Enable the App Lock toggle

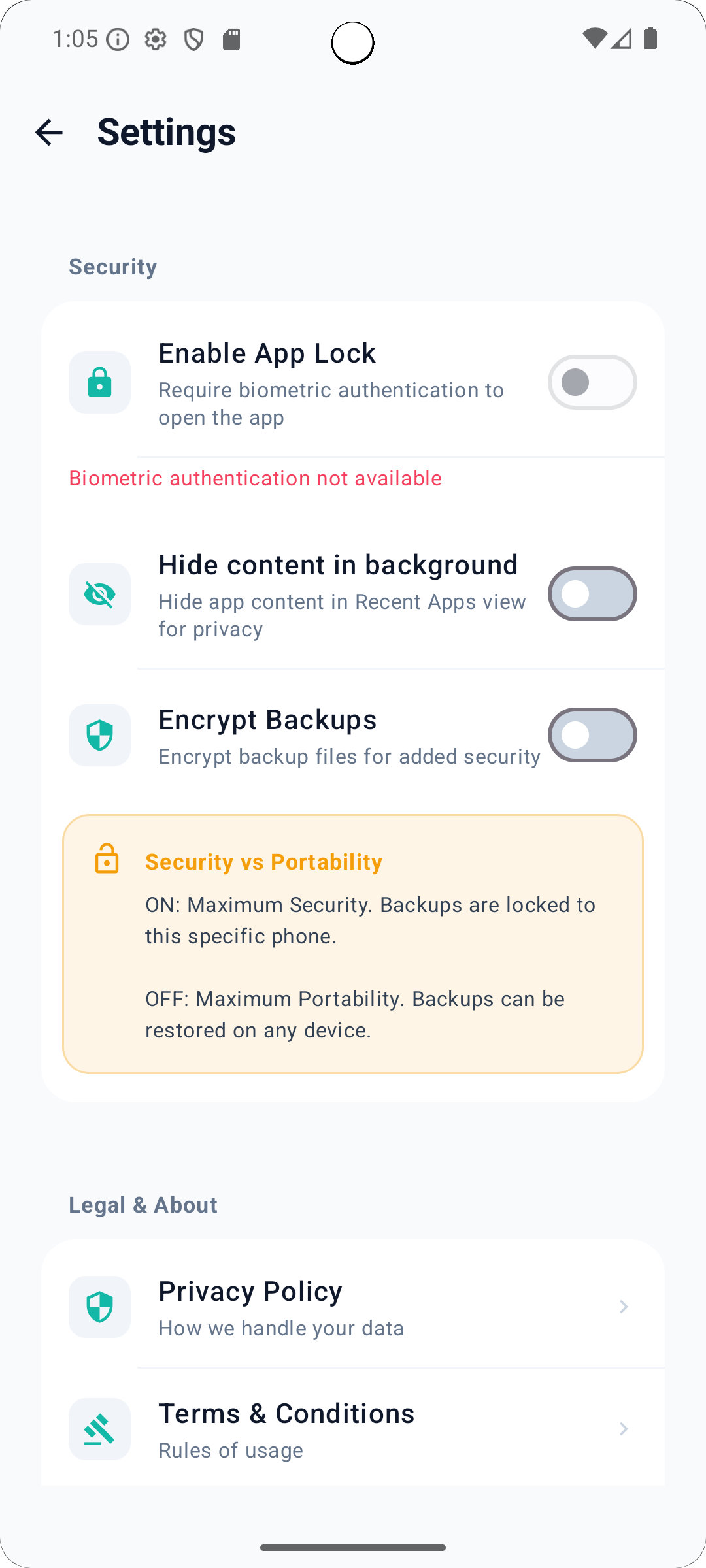pos(592,382)
